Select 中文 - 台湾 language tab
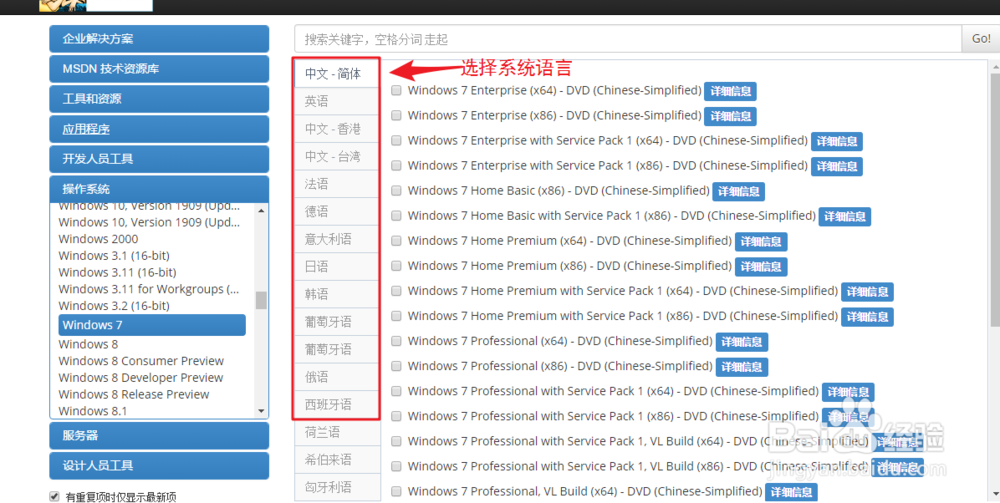The image size is (1000, 503). tap(336, 156)
